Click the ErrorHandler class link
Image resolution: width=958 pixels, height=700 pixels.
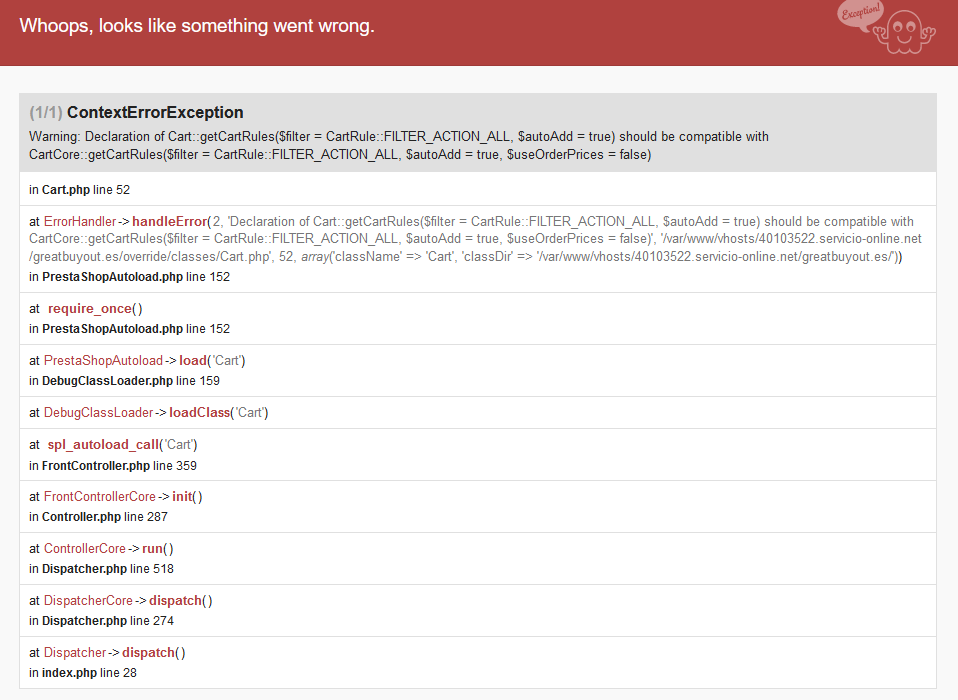pos(79,222)
